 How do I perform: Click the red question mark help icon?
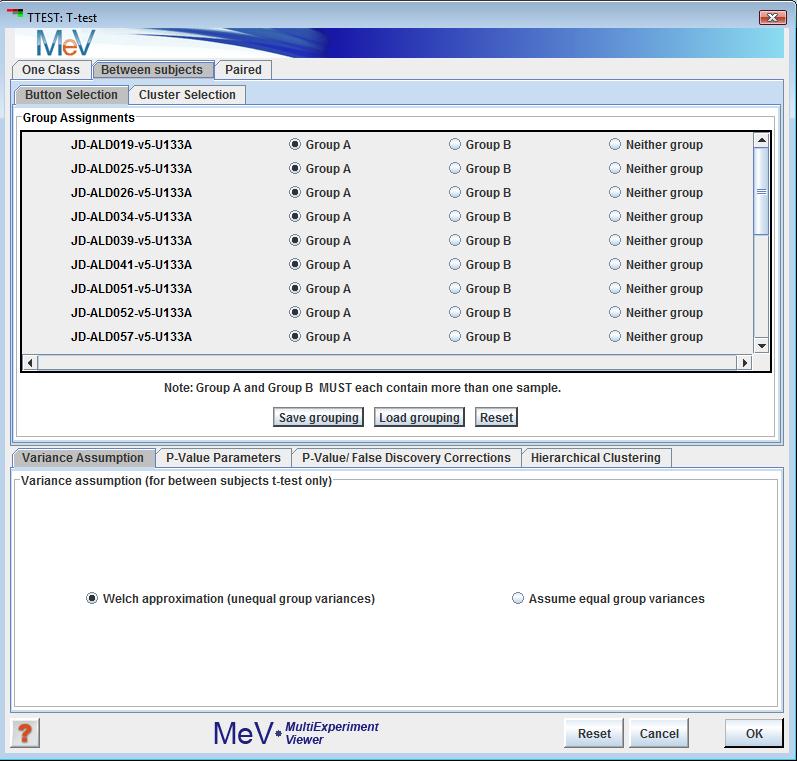[x=25, y=733]
